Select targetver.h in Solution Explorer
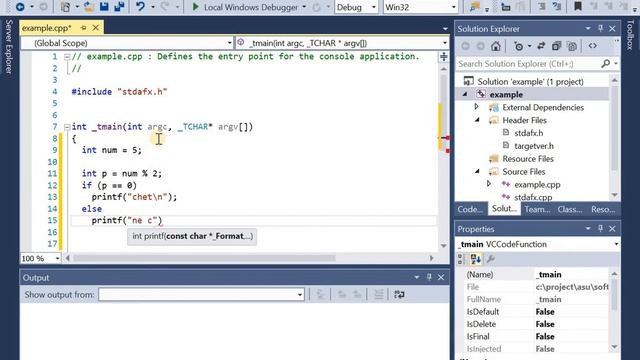This screenshot has width=640, height=360. [534, 146]
